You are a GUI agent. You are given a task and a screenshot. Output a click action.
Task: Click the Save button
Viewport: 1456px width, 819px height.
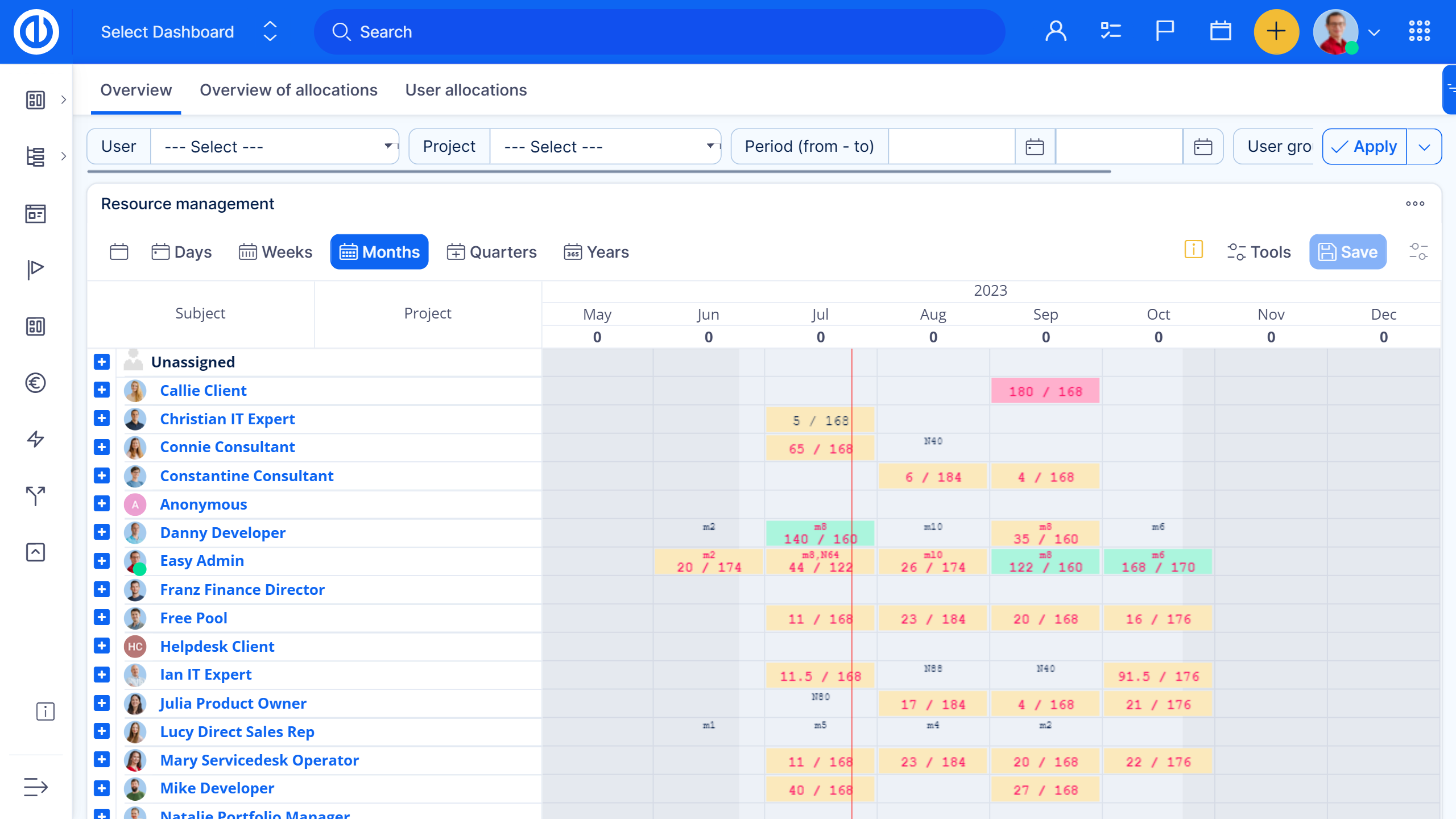pyautogui.click(x=1347, y=252)
